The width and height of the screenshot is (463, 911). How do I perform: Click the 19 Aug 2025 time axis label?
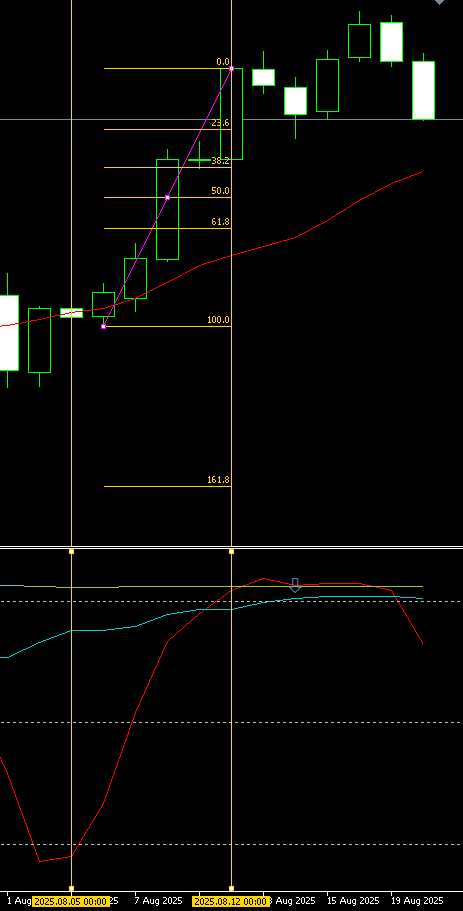click(x=418, y=901)
